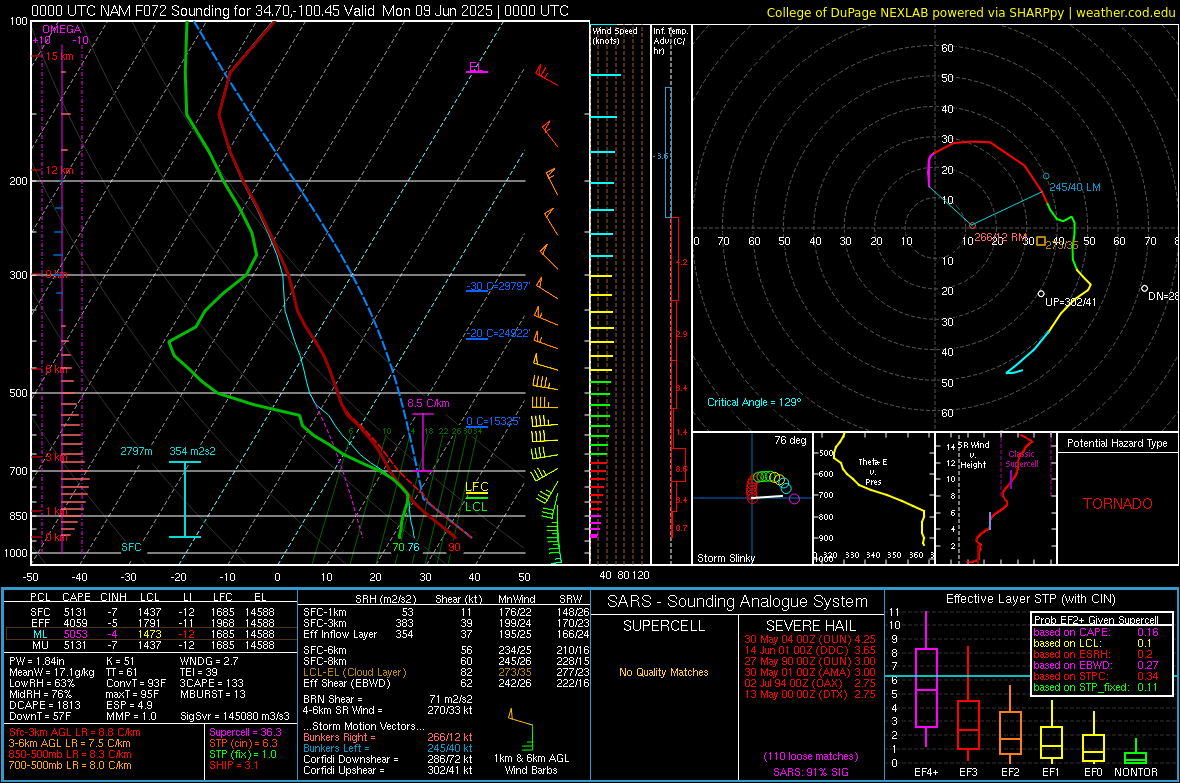1180x783 pixels.
Task: Click the 'Inf. Temp. Adv.' panel header
Action: click(x=670, y=41)
